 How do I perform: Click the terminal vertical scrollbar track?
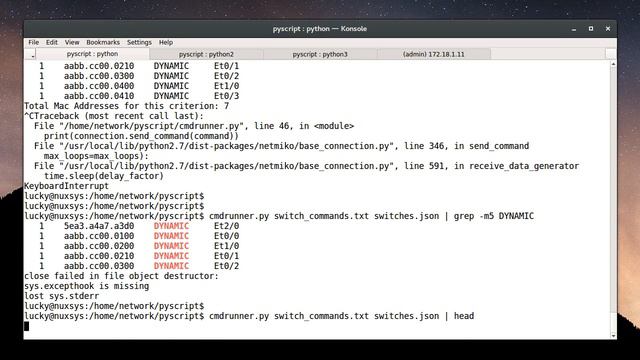(613, 200)
